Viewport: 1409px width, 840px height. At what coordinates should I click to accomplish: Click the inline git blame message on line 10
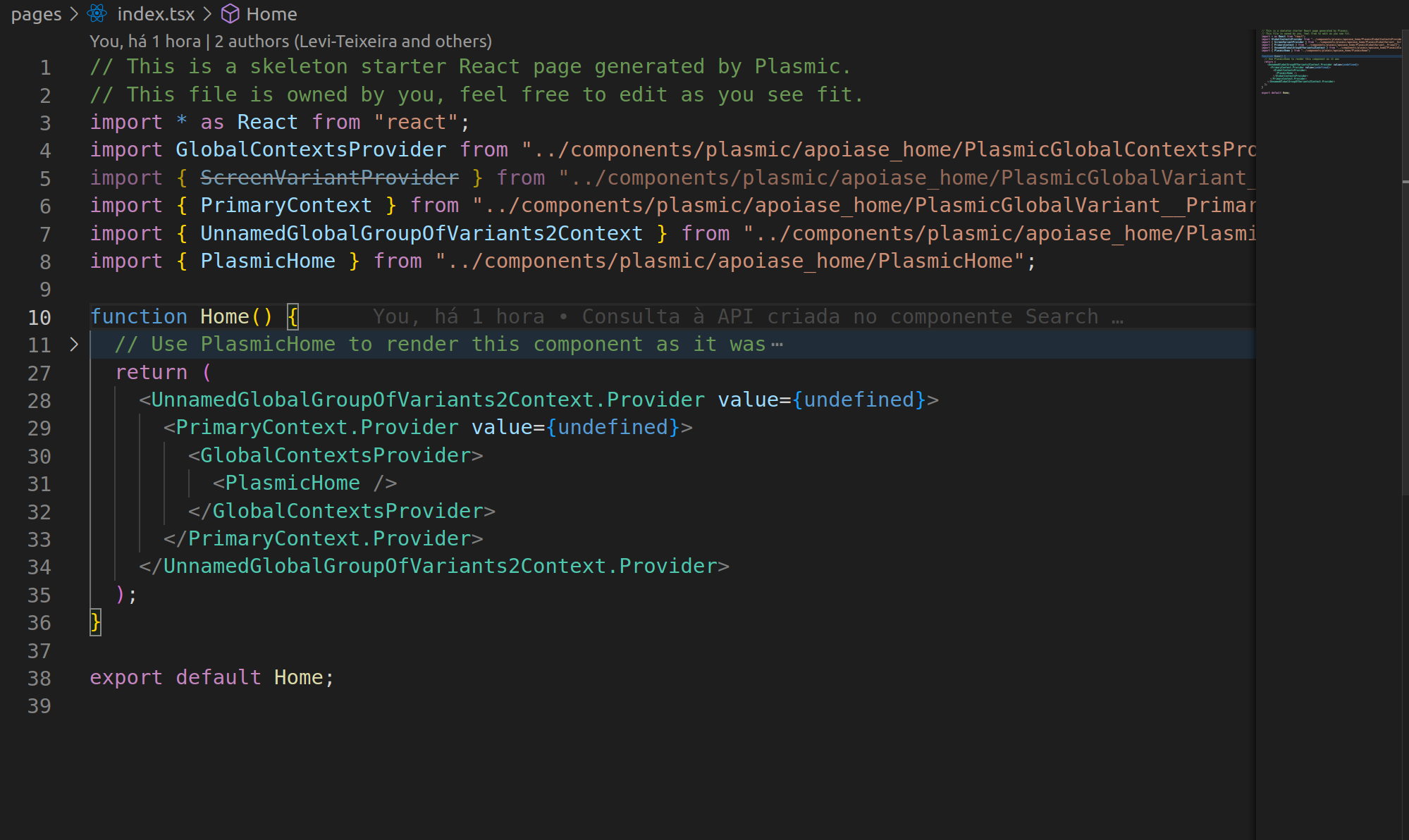pyautogui.click(x=747, y=317)
